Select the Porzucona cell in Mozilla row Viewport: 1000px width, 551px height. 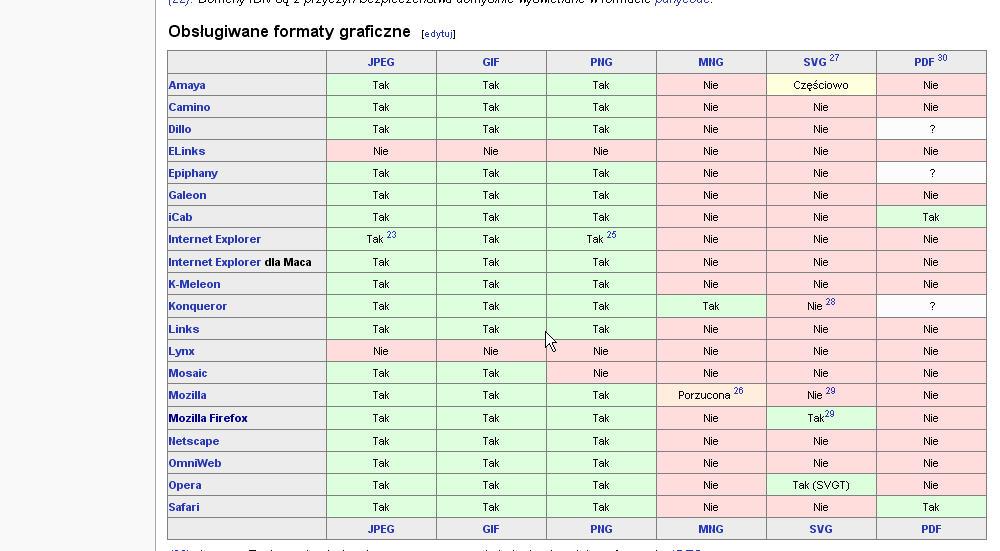tap(710, 395)
